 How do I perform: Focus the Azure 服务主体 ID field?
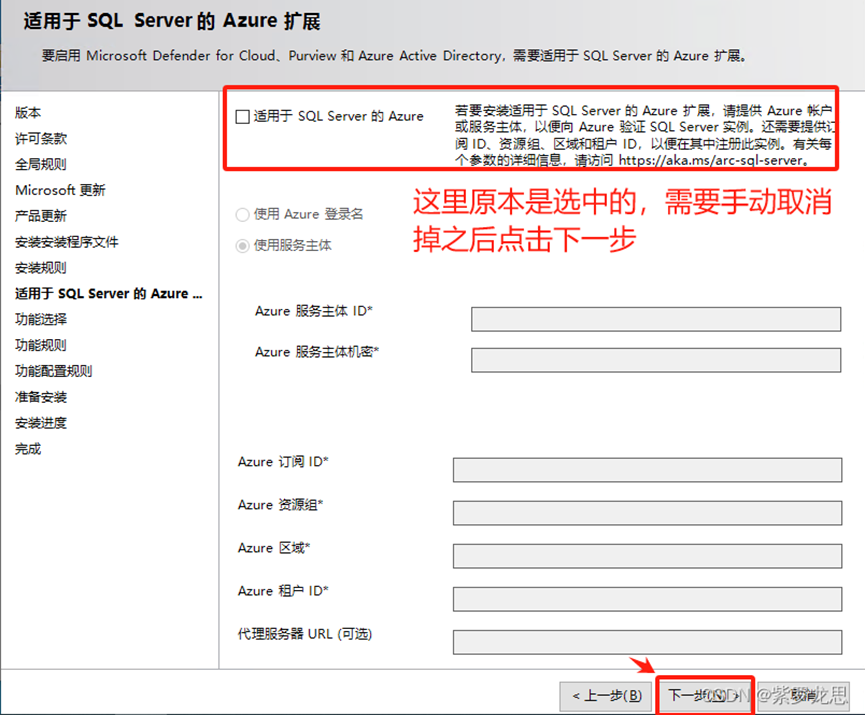[656, 319]
